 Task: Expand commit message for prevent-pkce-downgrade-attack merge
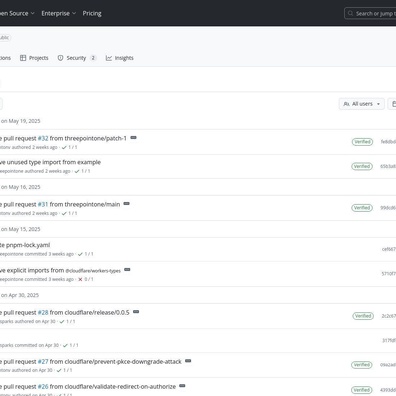(x=188, y=361)
